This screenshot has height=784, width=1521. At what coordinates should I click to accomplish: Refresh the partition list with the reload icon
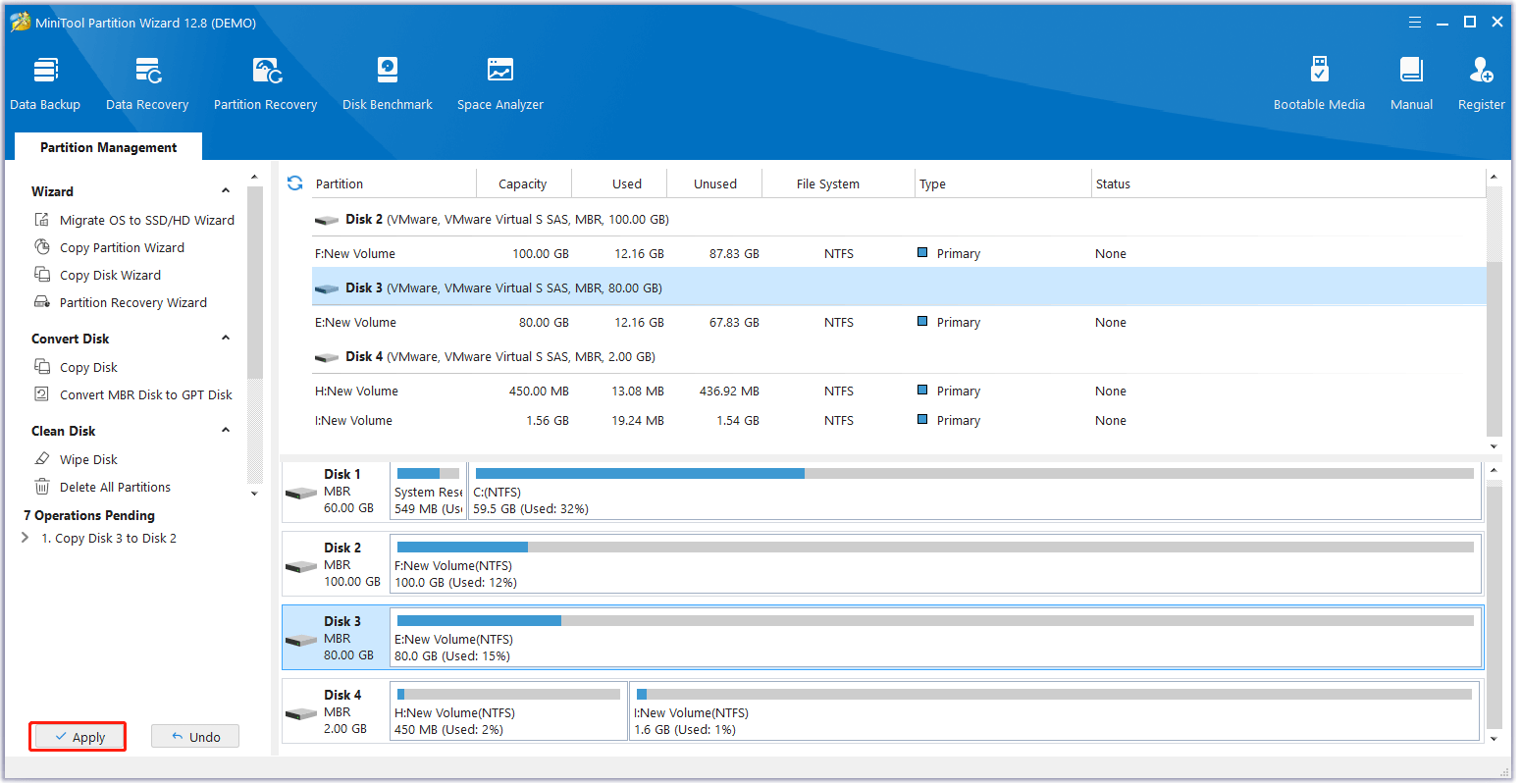click(294, 183)
